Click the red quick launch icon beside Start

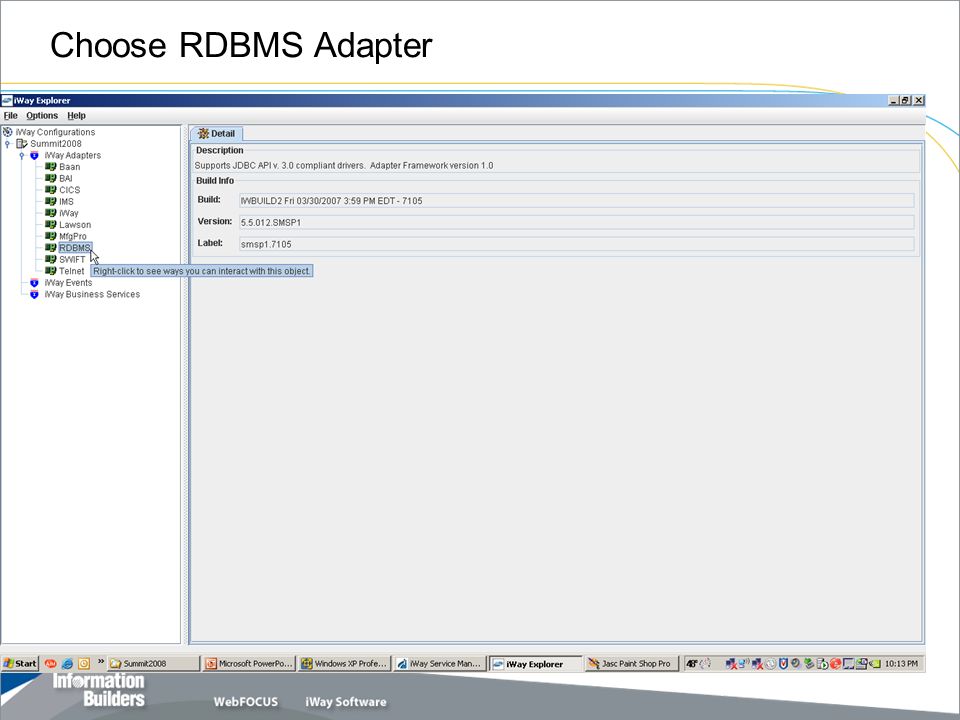(50, 664)
